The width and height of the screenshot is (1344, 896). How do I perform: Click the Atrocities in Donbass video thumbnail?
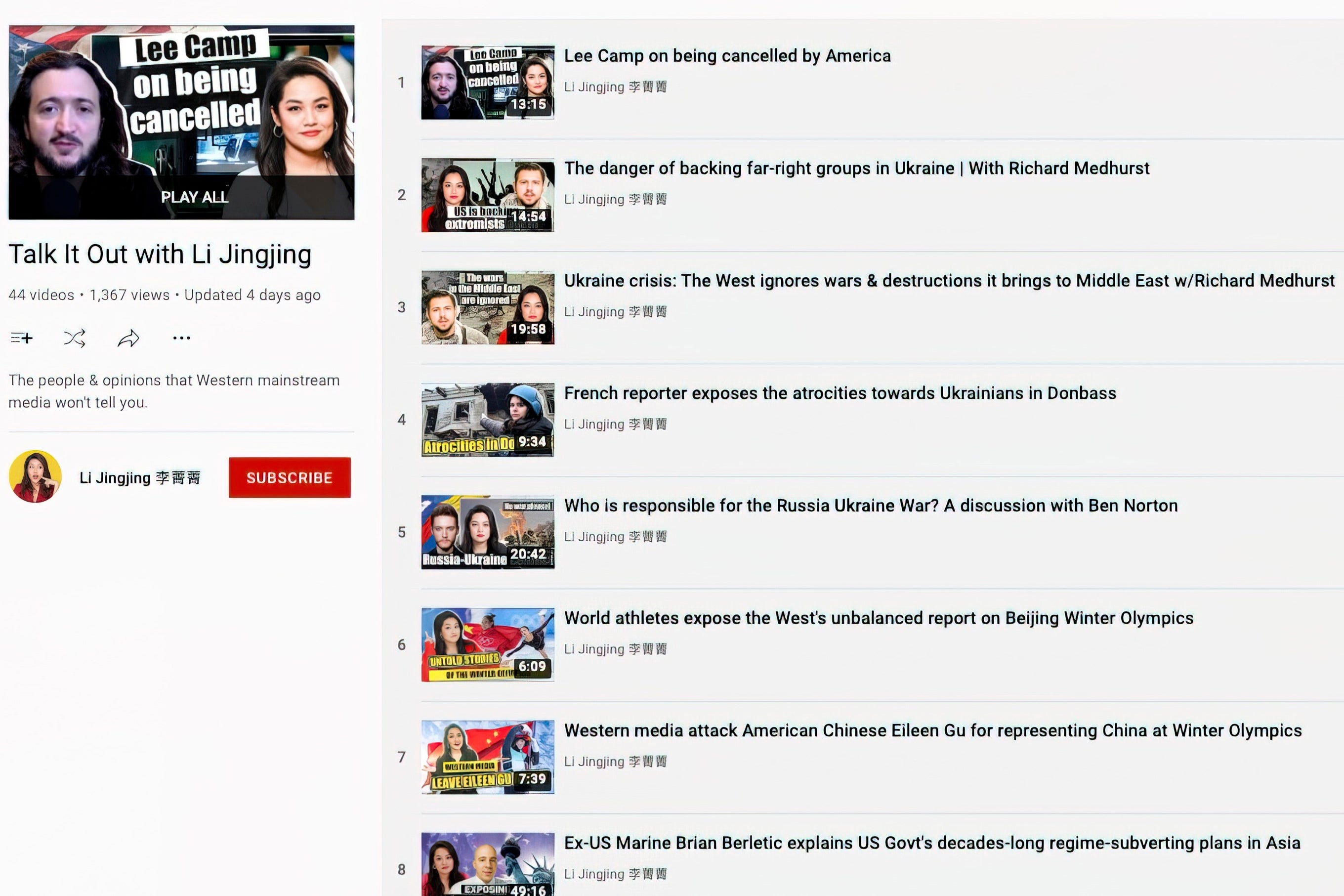487,420
